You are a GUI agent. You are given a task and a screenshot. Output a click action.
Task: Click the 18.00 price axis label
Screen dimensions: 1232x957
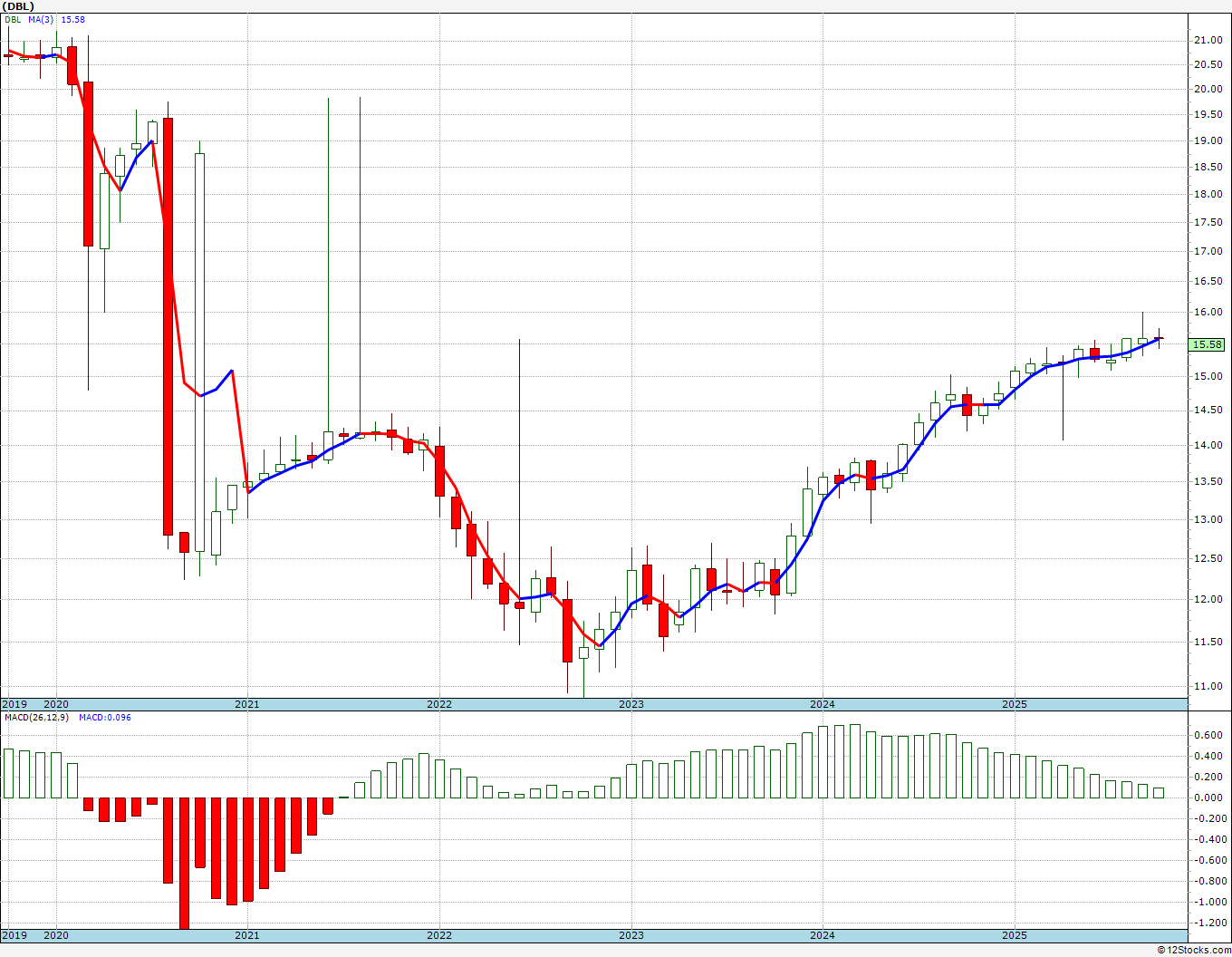(1207, 194)
